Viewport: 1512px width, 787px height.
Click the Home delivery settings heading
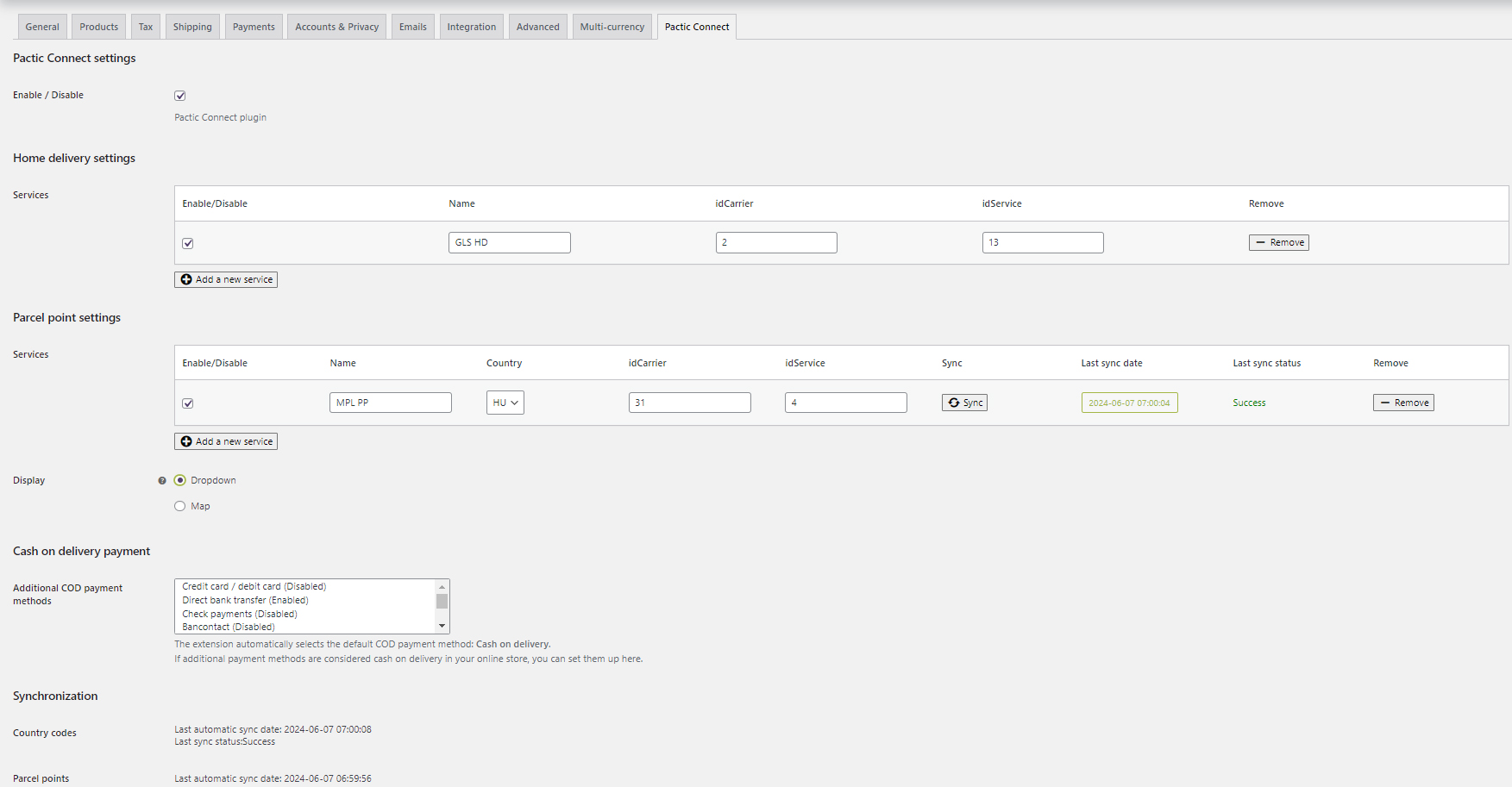74,158
